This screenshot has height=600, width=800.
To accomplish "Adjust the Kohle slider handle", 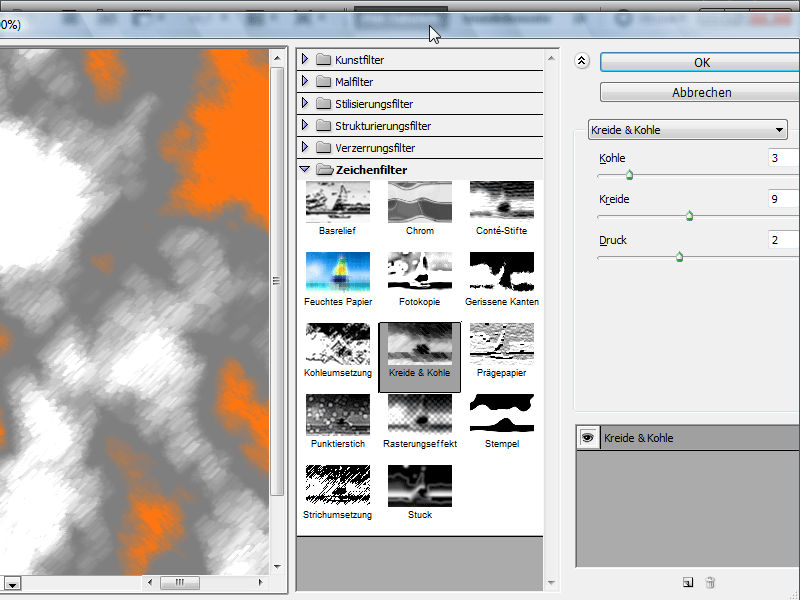I will tap(629, 175).
